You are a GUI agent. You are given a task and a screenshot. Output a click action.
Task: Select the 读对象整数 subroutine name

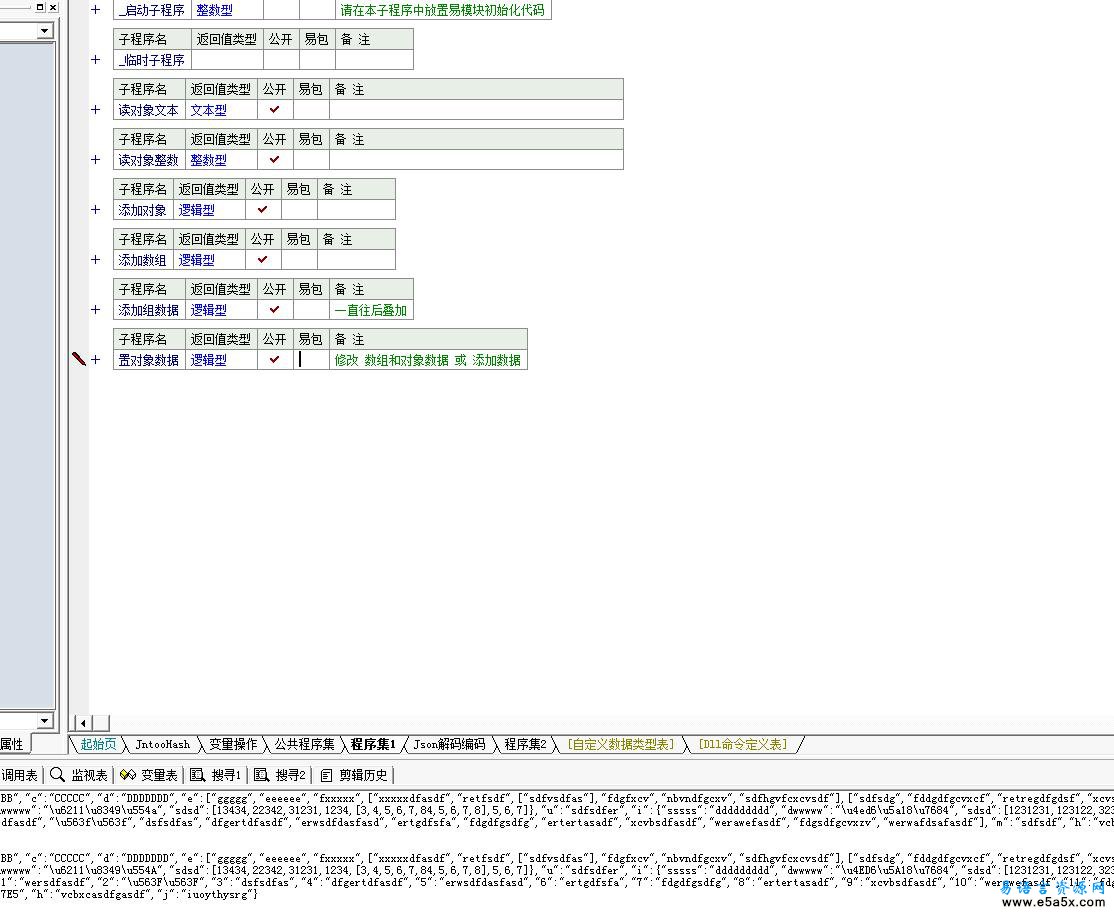(x=148, y=160)
